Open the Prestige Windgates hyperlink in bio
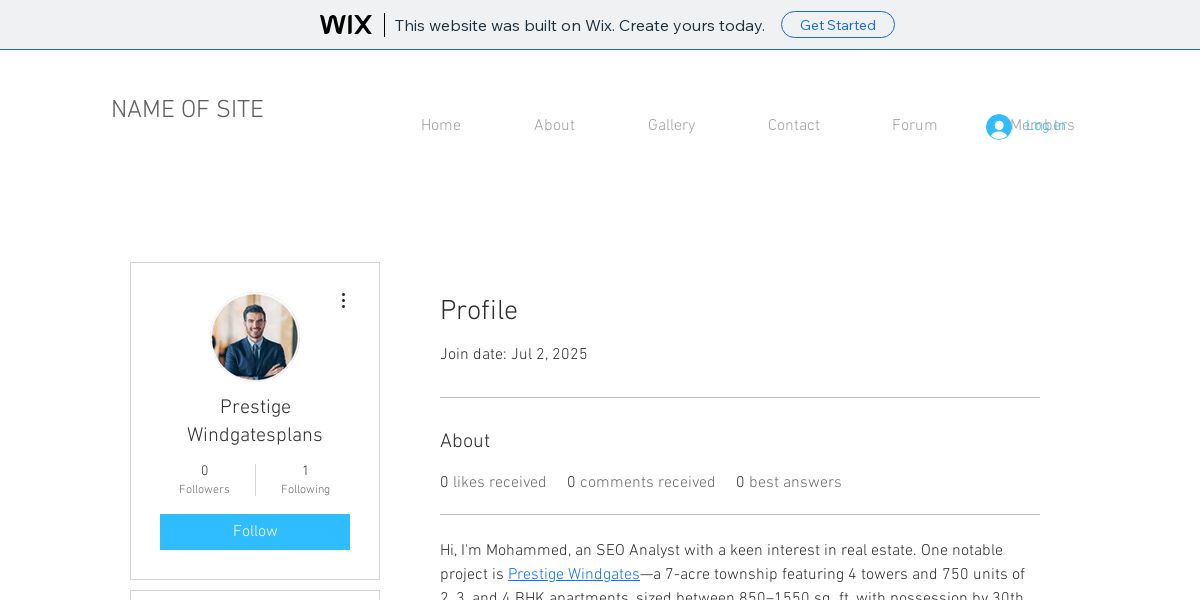Image resolution: width=1200 pixels, height=600 pixels. (574, 575)
